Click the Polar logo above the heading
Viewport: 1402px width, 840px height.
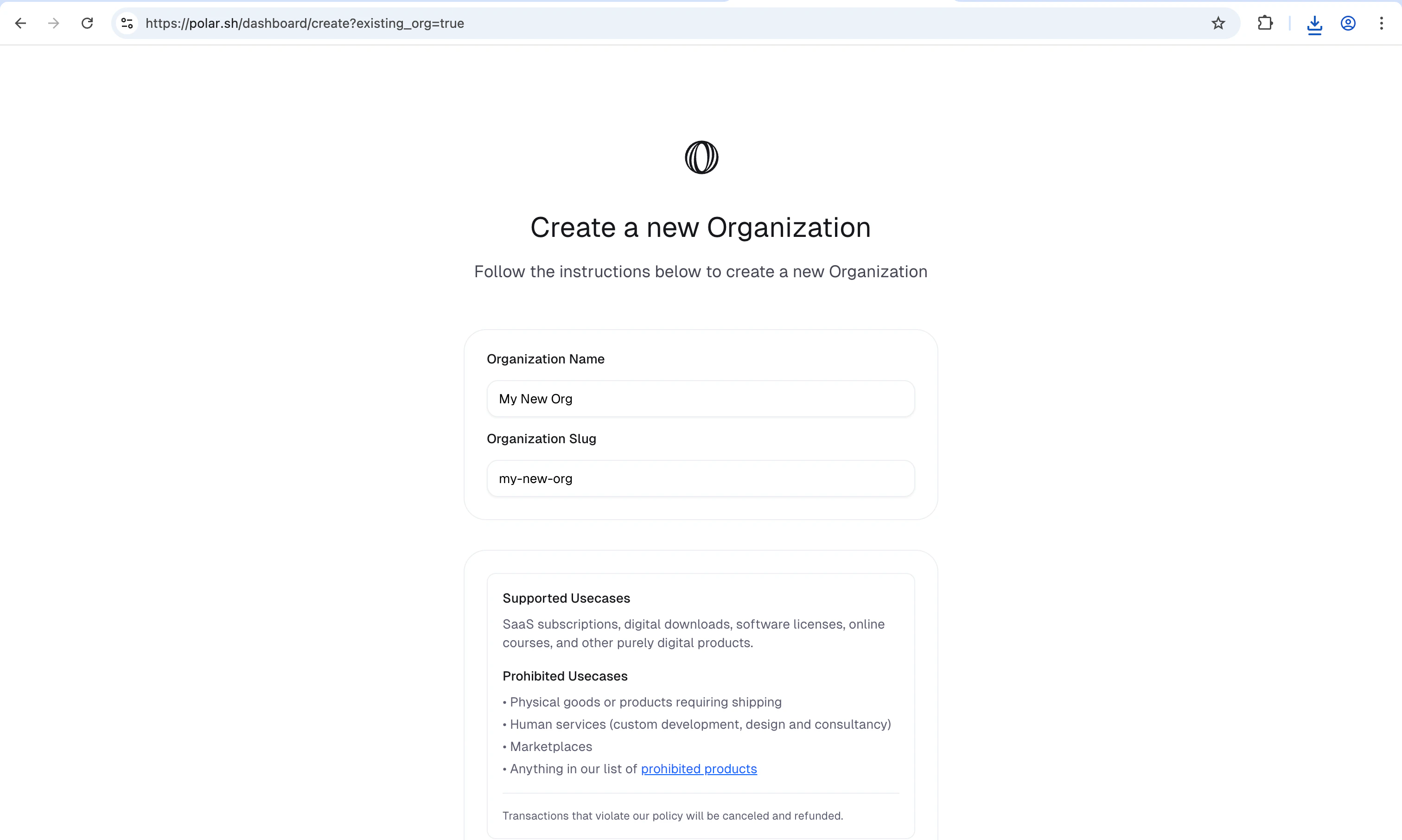(701, 157)
